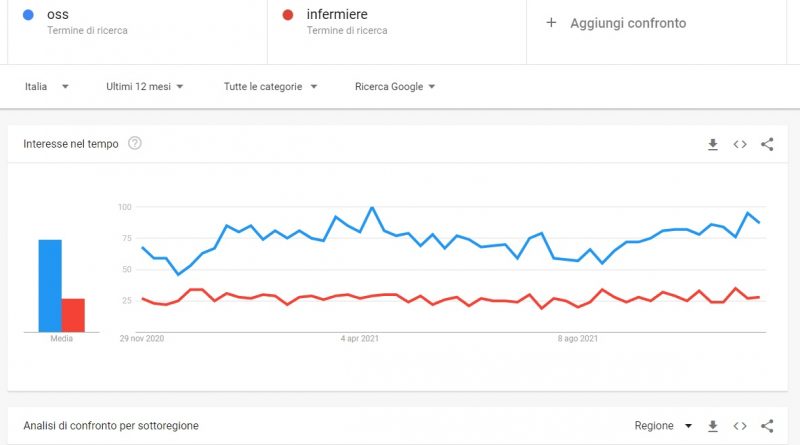
Task: Open the Tutte le categorie dropdown
Action: click(270, 87)
